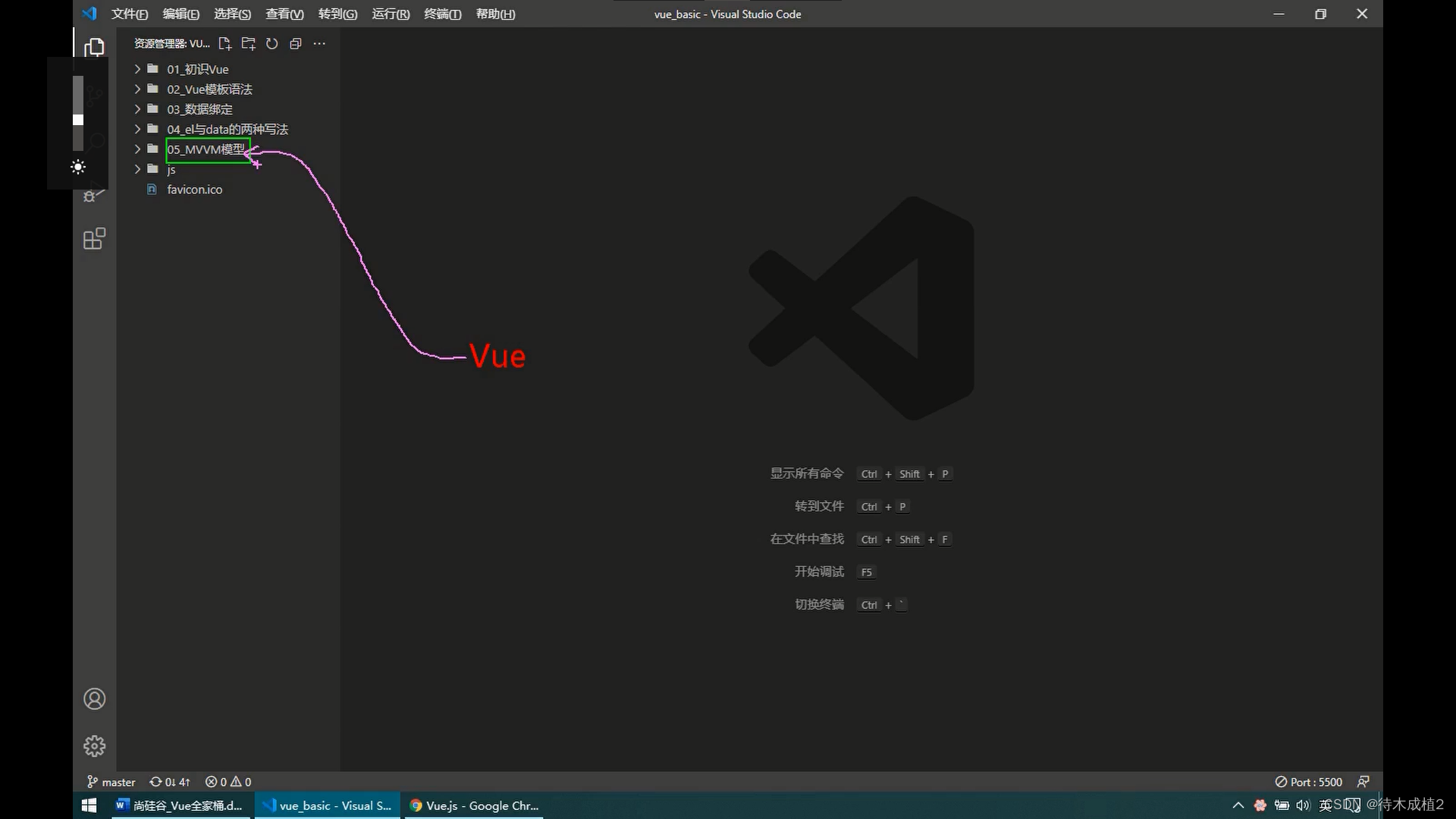1456x819 pixels.
Task: Click the master git branch indicator
Action: click(x=111, y=782)
